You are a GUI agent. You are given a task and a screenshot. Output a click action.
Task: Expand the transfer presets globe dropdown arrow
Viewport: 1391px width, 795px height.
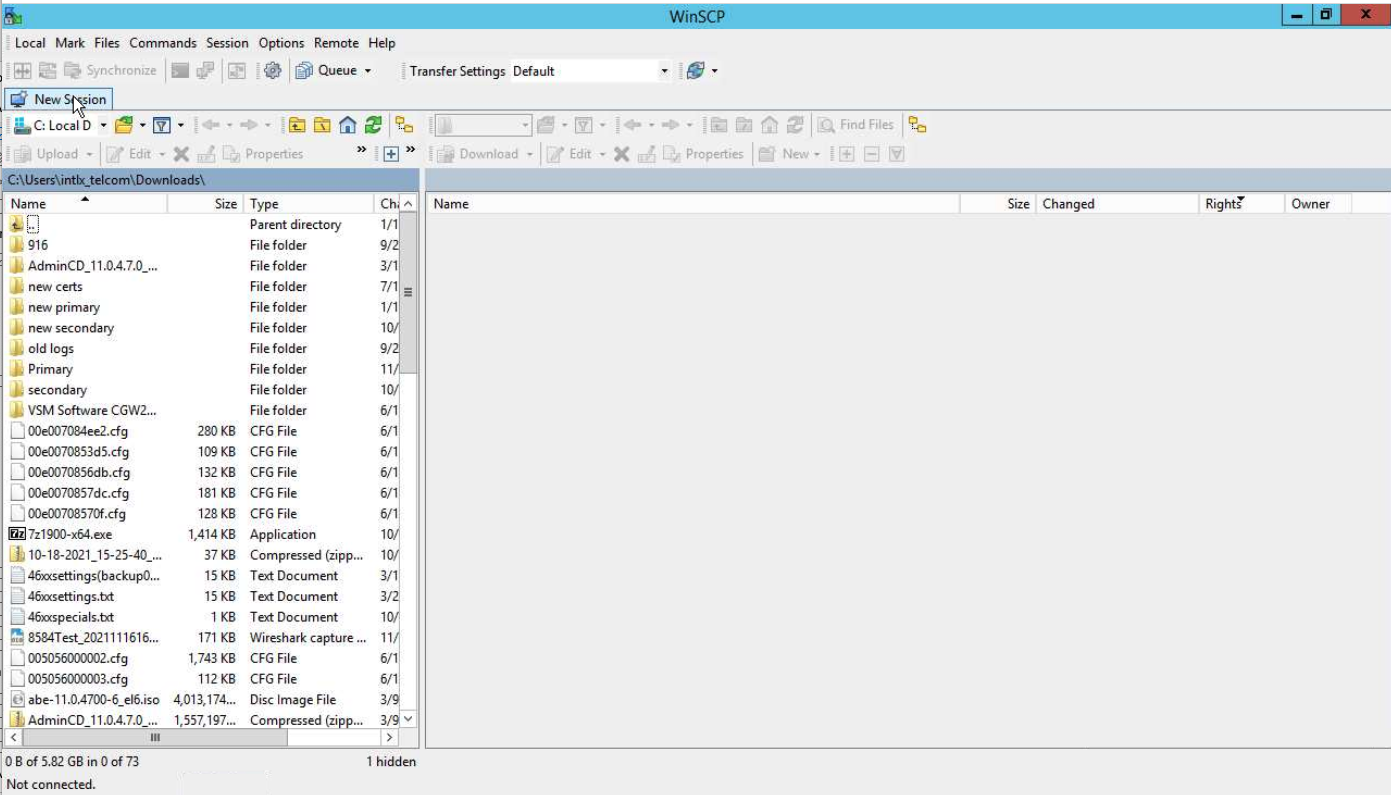click(x=714, y=70)
